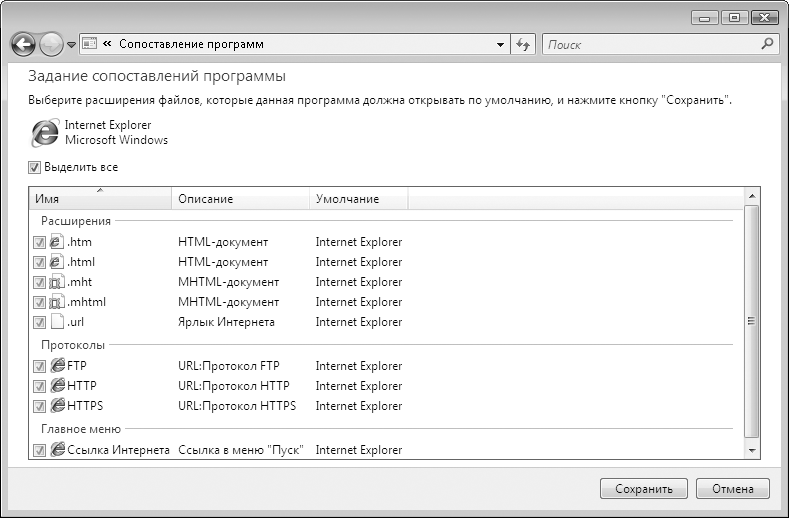Sort list by 'Описание' column header
The height and width of the screenshot is (518, 789).
tap(240, 198)
